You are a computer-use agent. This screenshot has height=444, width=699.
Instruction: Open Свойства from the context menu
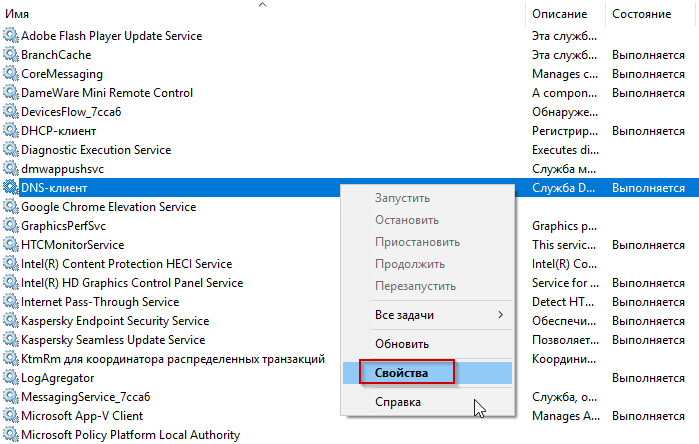pos(401,373)
